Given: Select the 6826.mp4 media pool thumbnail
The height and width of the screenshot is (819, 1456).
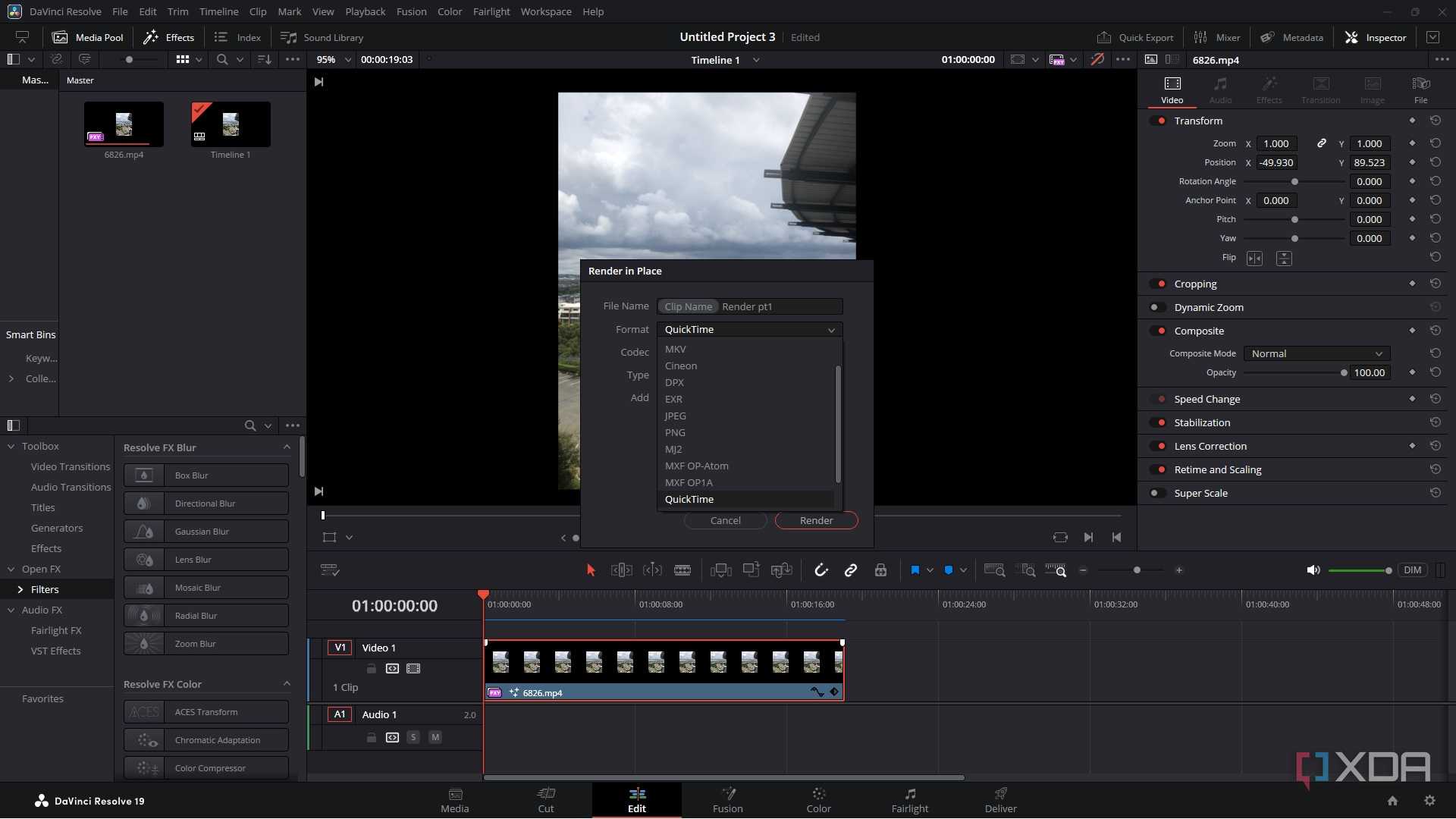Looking at the screenshot, I should pos(124,124).
